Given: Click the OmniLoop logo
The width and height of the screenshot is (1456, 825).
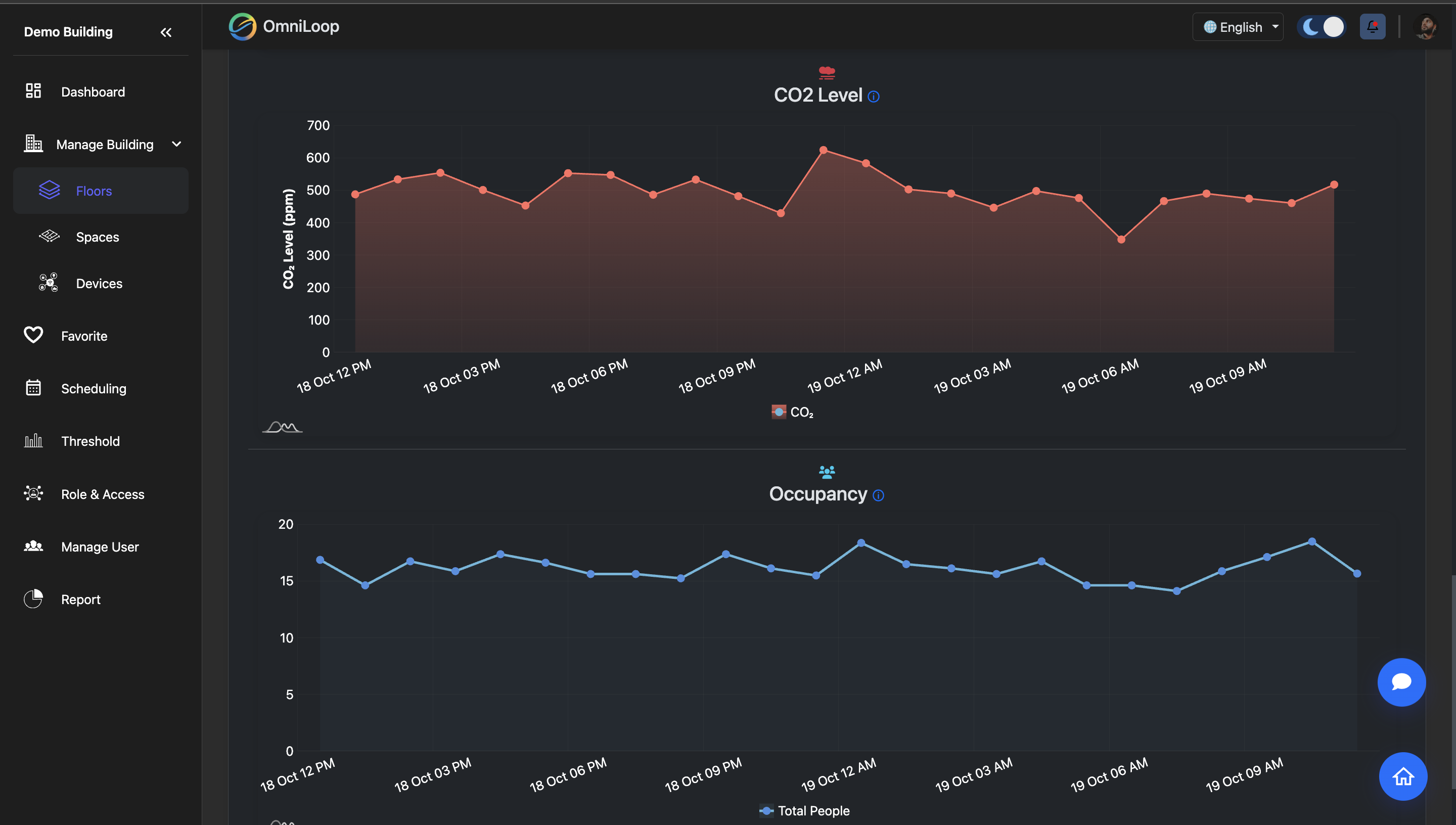Looking at the screenshot, I should coord(284,27).
